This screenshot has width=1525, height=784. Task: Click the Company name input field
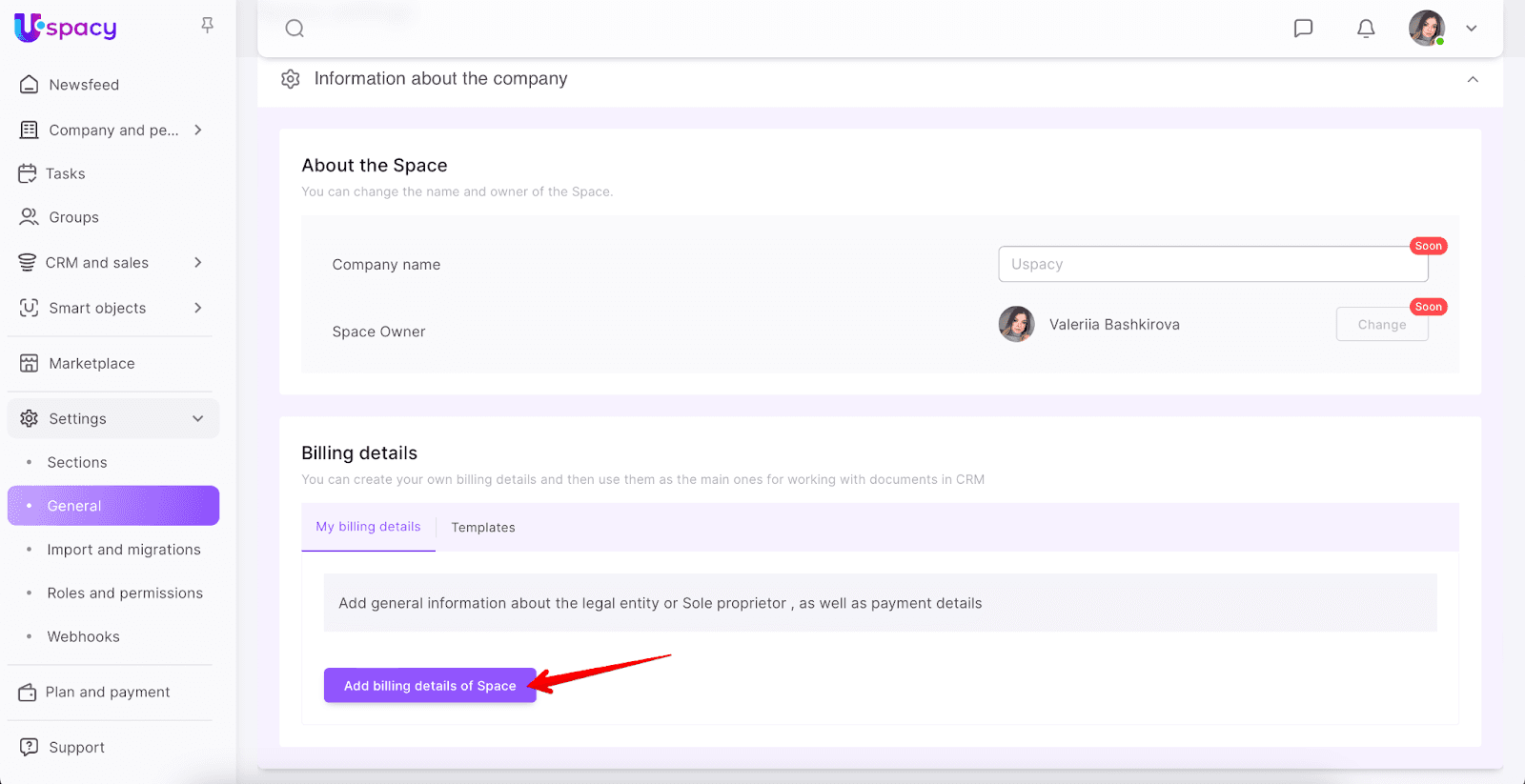point(1212,264)
